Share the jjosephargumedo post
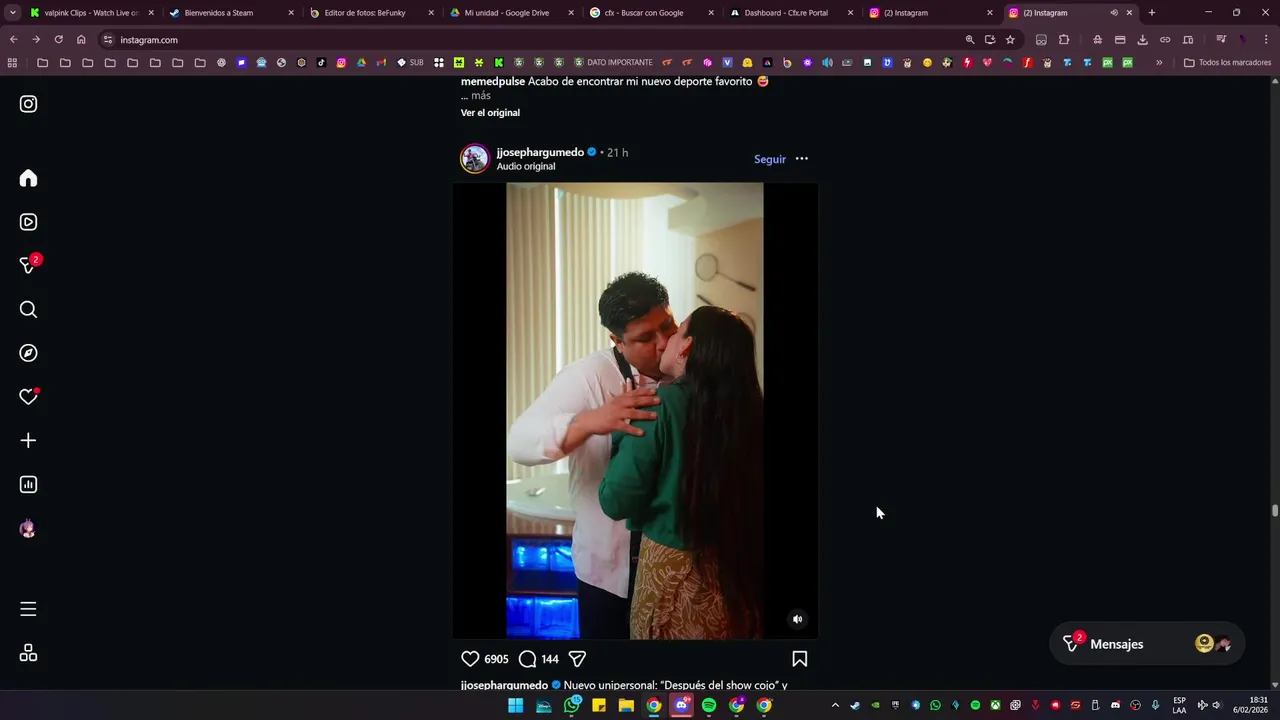 pyautogui.click(x=577, y=659)
